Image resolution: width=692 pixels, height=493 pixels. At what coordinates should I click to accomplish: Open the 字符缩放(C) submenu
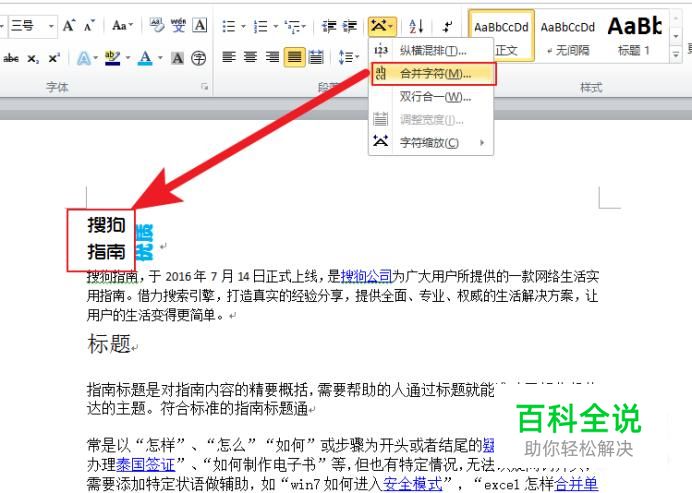click(x=431, y=143)
